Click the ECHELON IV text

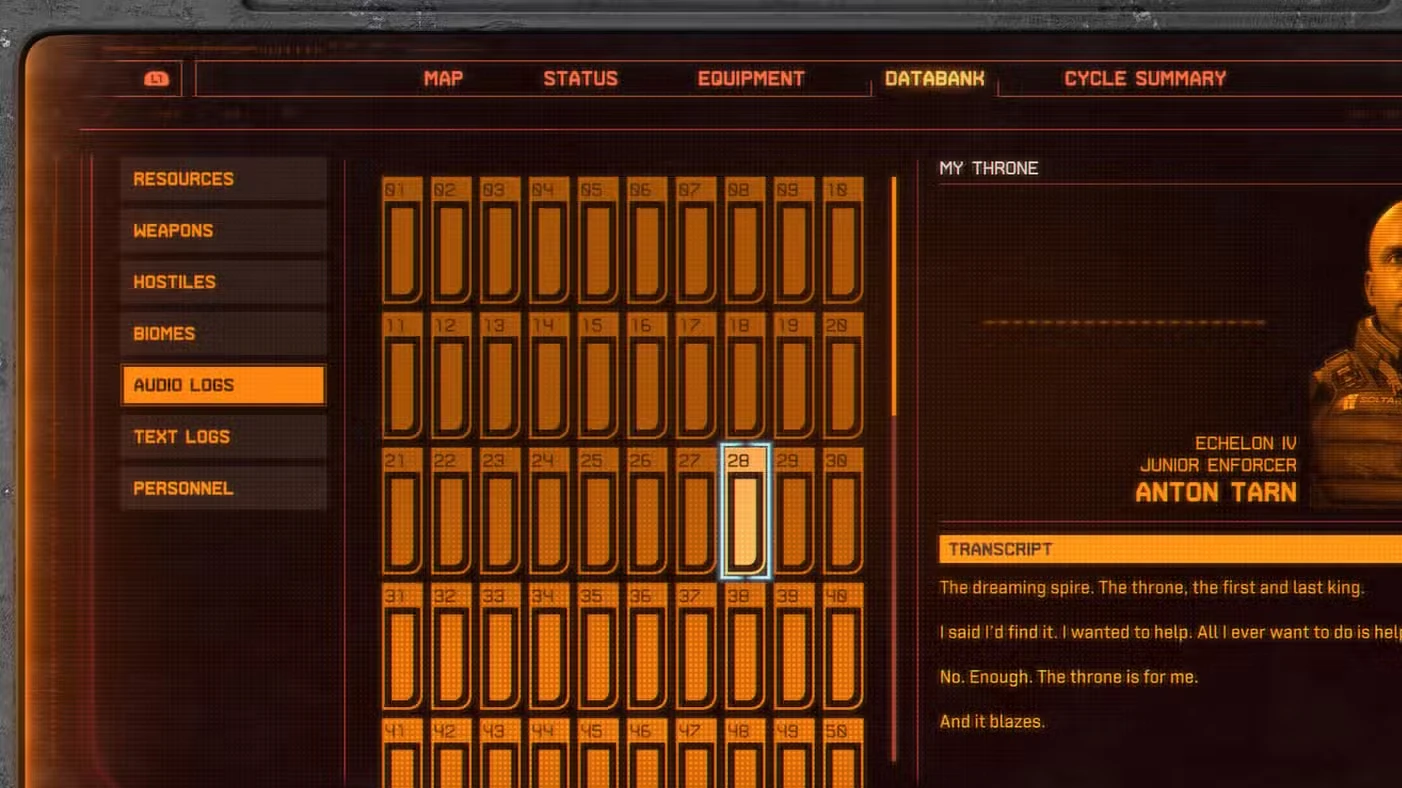pyautogui.click(x=1246, y=443)
